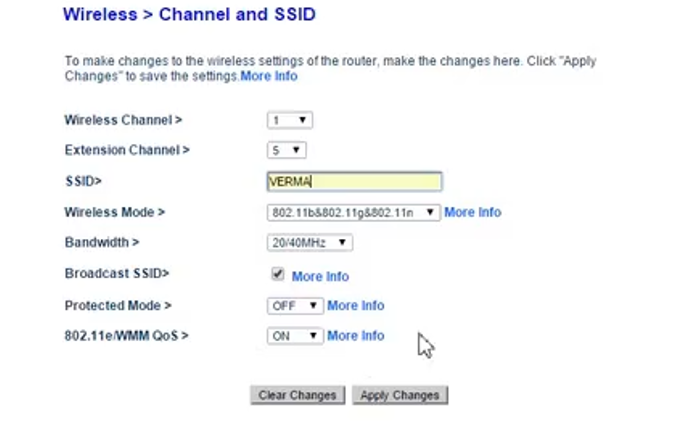Click More Info beside Wireless Mode

pos(473,212)
